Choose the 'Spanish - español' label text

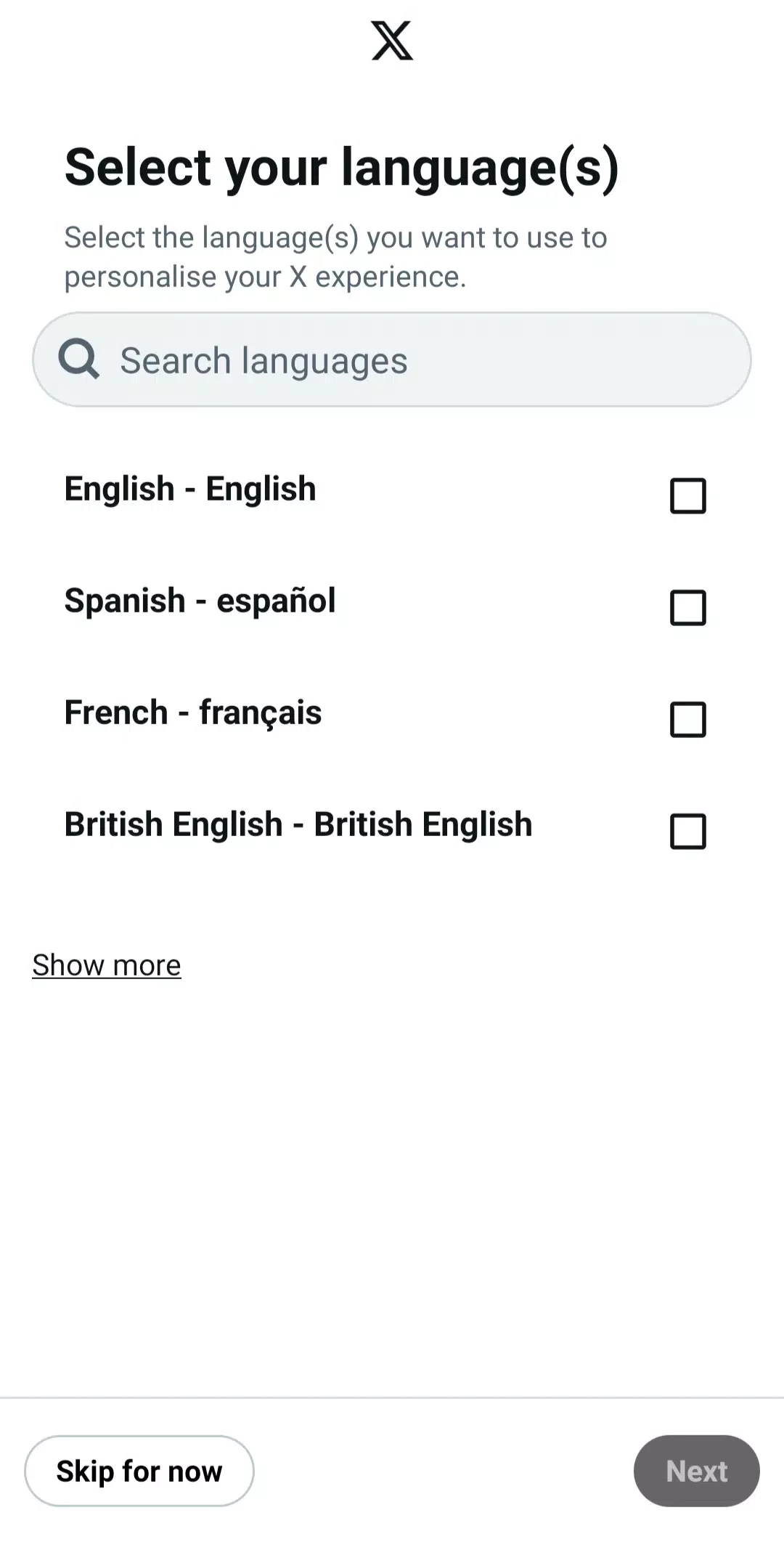tap(200, 601)
